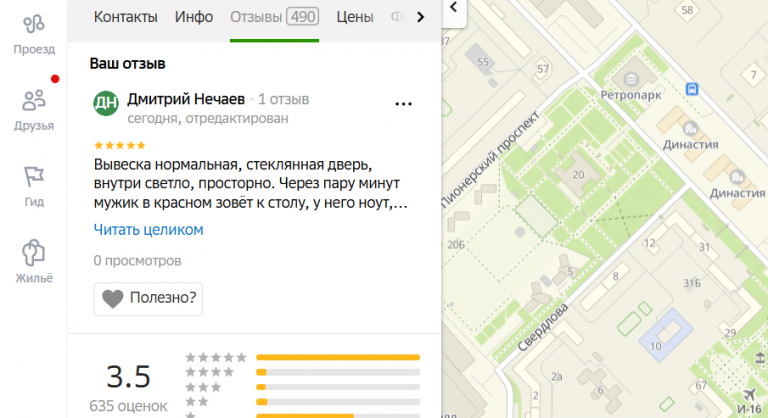The image size is (768, 418).
Task: Filter by five-star ratings bar
Action: [x=338, y=357]
